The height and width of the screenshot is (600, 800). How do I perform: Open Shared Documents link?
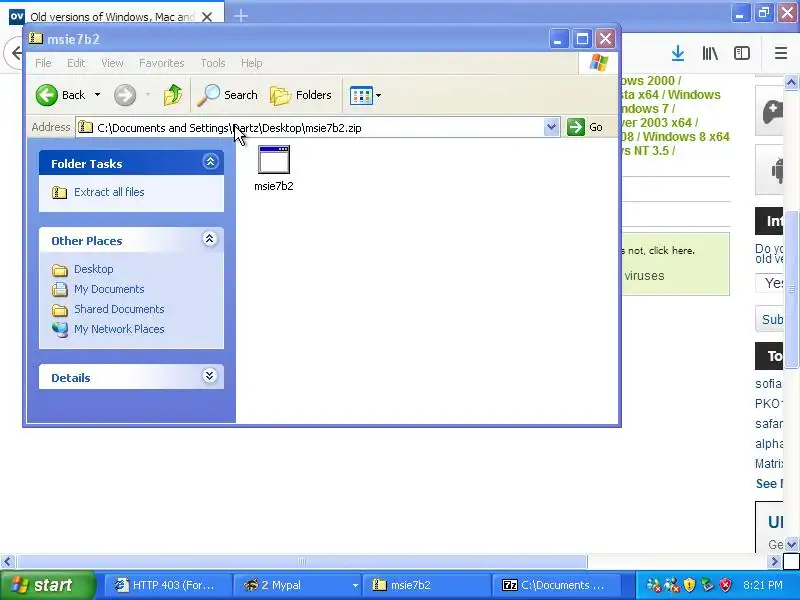coord(119,309)
